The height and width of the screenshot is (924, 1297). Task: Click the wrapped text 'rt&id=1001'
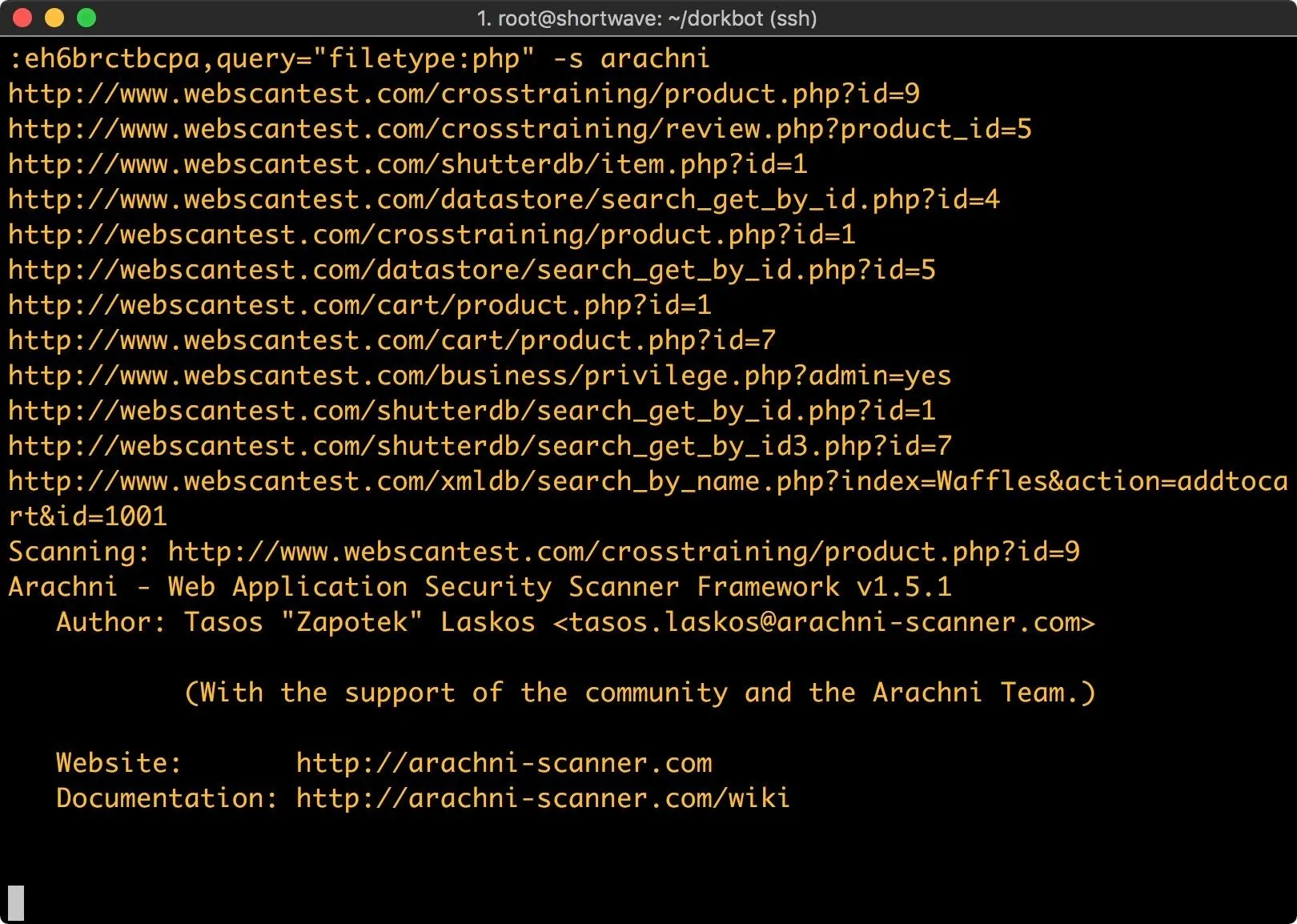(88, 516)
